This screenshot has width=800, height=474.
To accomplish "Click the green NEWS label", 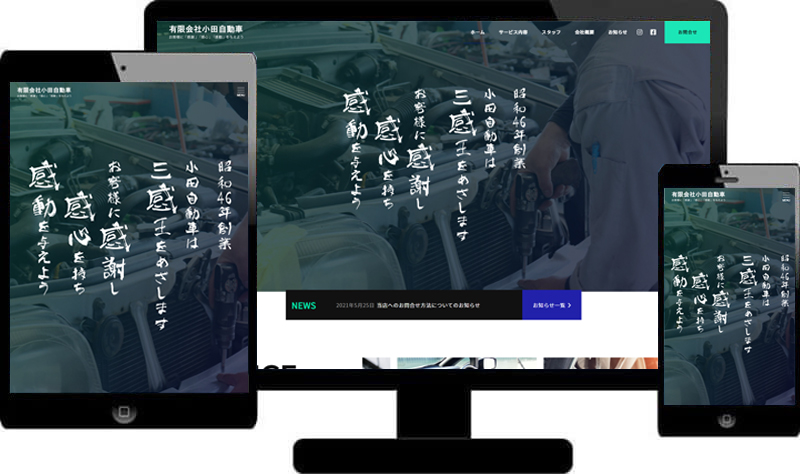I will 304,305.
